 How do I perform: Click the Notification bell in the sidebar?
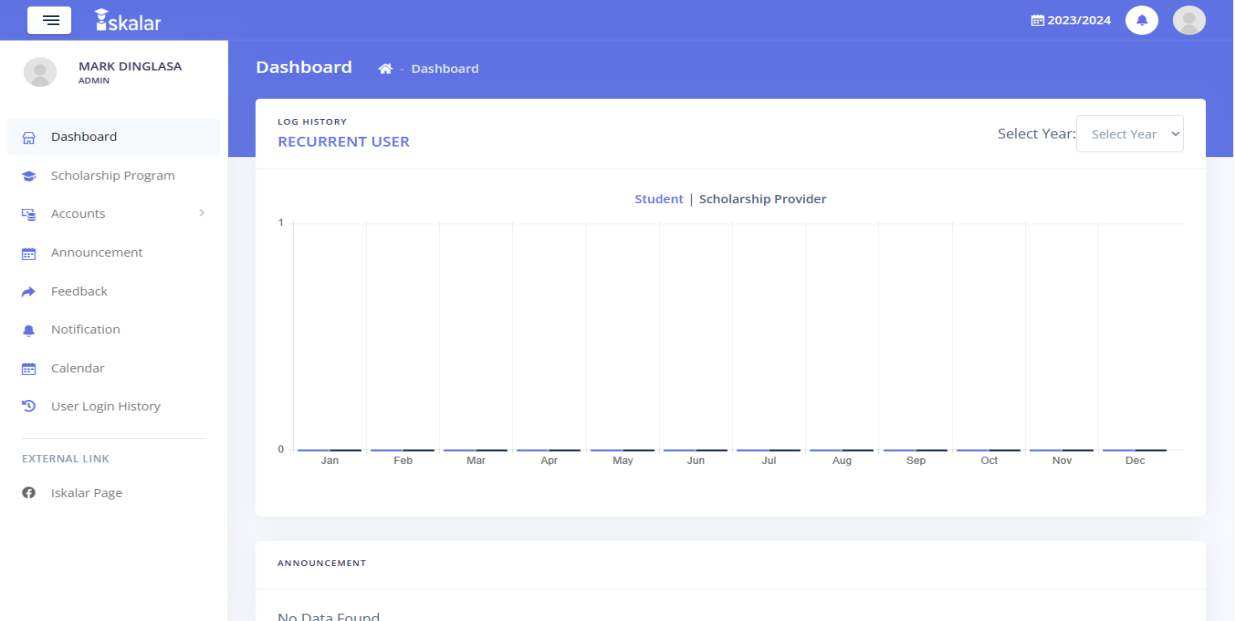27,329
